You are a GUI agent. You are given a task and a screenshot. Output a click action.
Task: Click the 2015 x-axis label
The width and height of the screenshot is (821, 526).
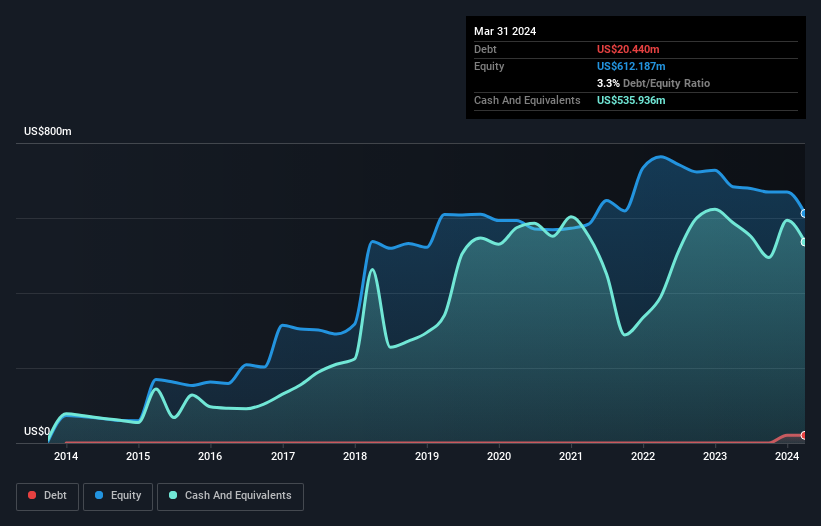(x=138, y=456)
